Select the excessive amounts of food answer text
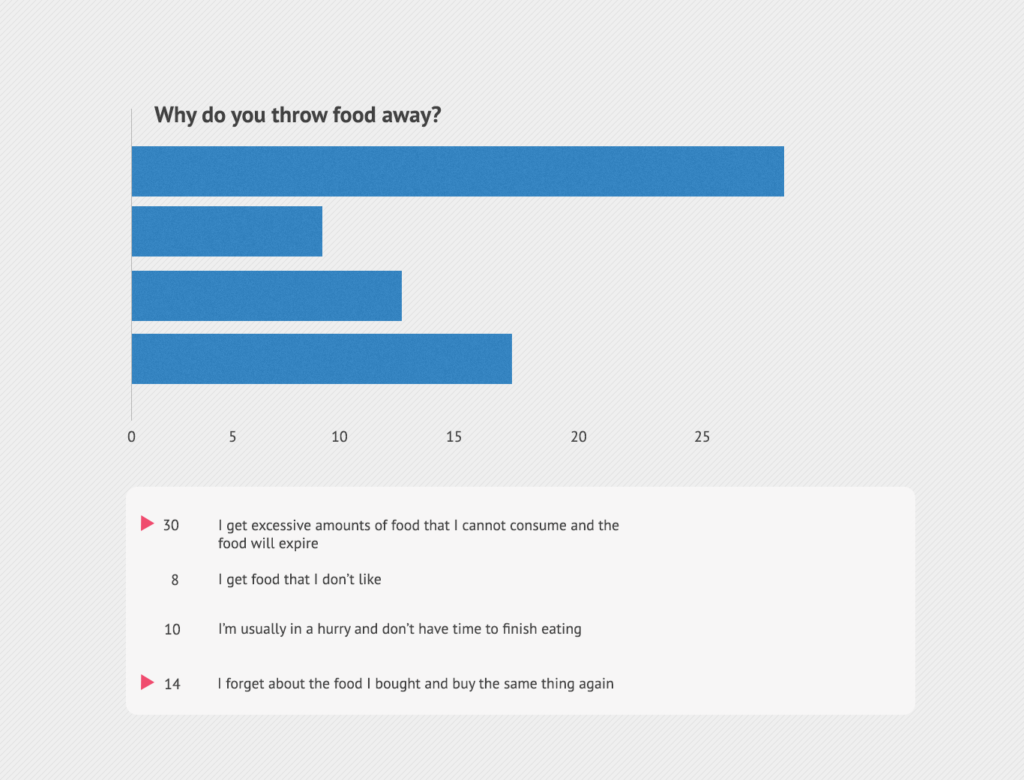 click(x=418, y=534)
